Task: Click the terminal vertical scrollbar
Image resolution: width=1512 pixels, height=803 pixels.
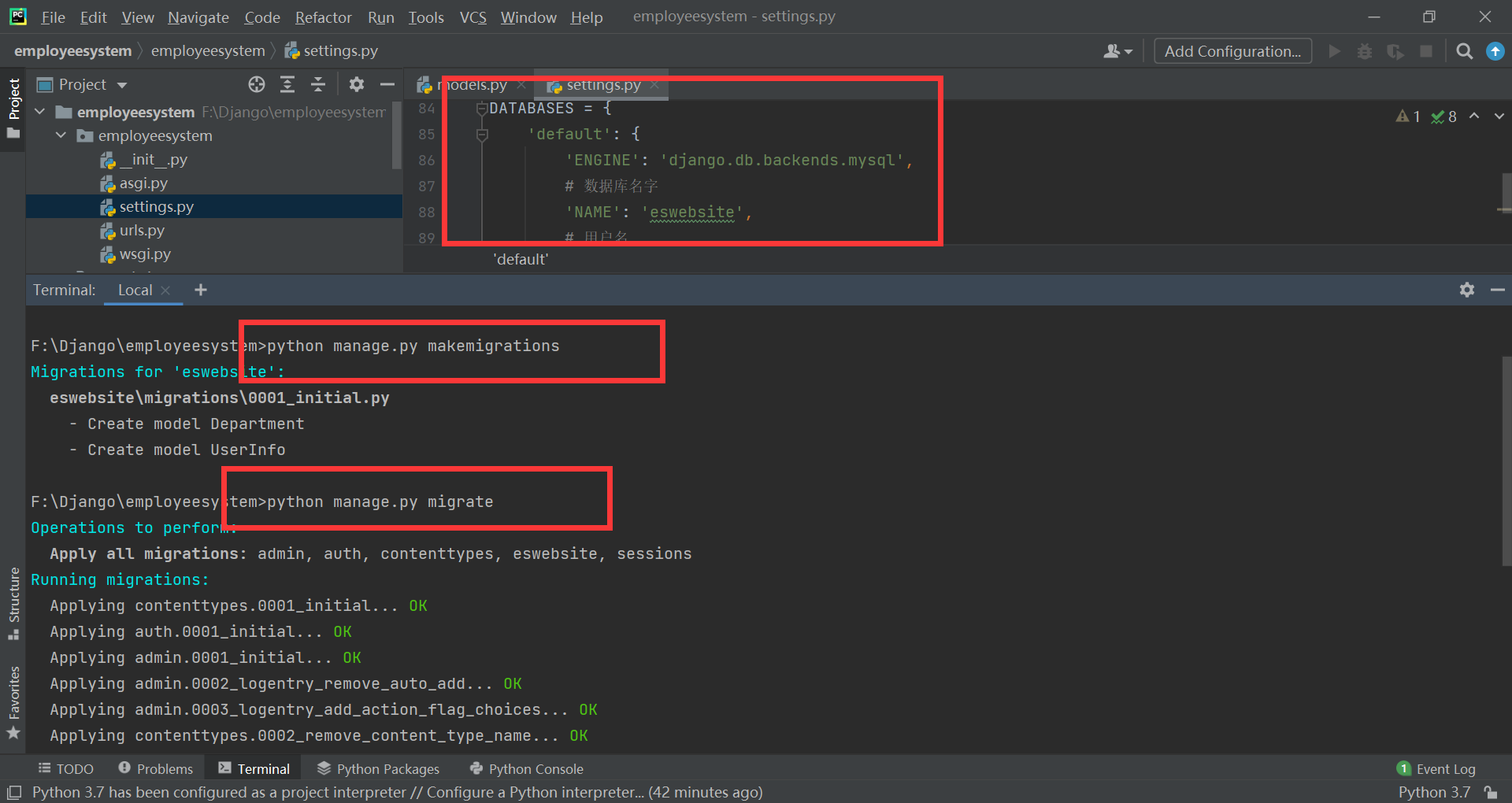Action: pyautogui.click(x=1506, y=461)
